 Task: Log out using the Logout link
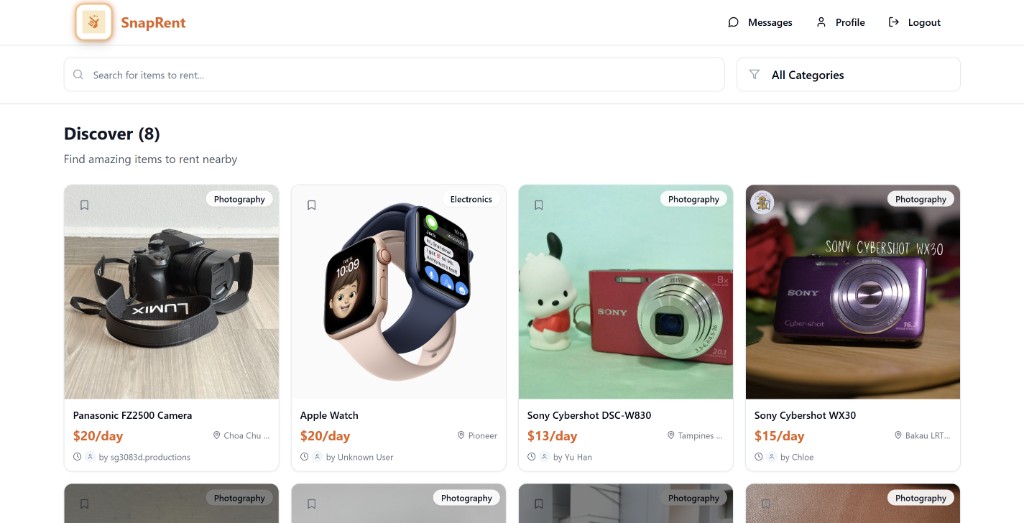tap(924, 22)
